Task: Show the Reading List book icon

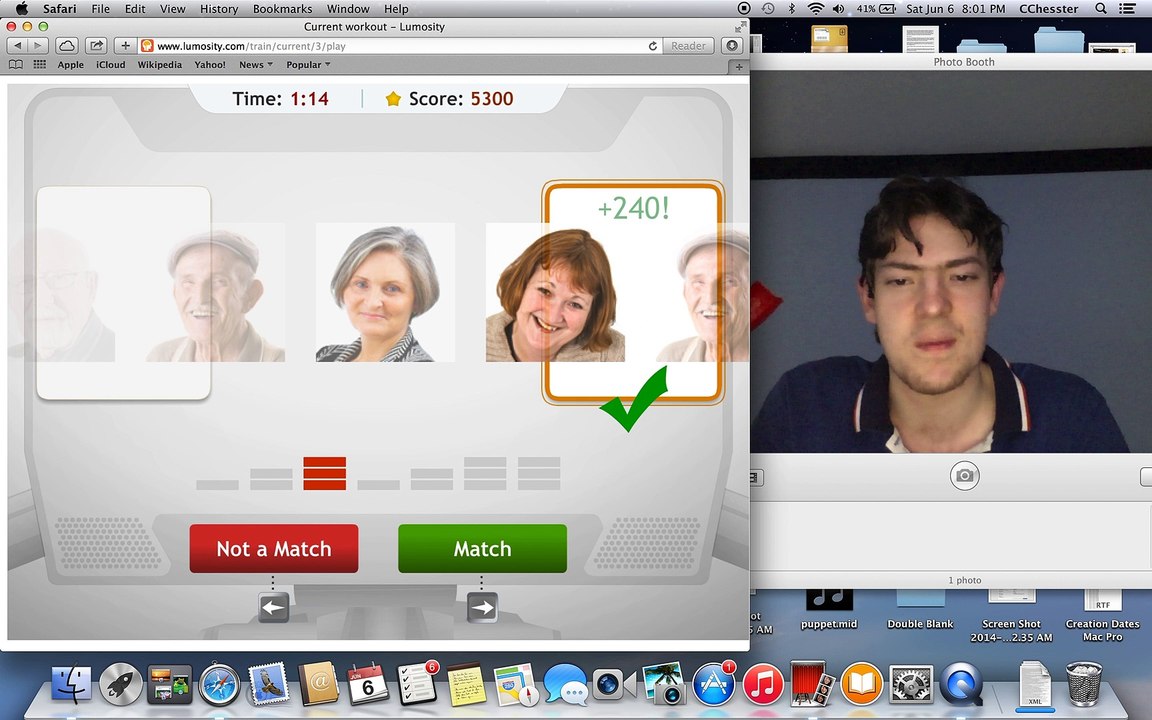Action: pos(15,65)
